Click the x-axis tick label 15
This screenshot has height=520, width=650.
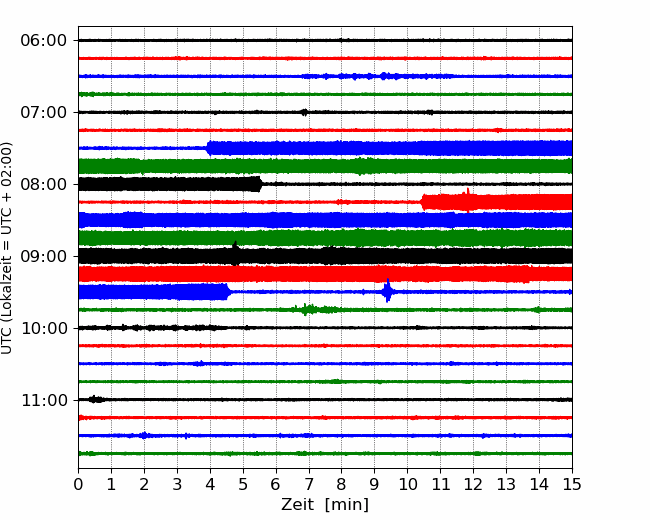572,484
